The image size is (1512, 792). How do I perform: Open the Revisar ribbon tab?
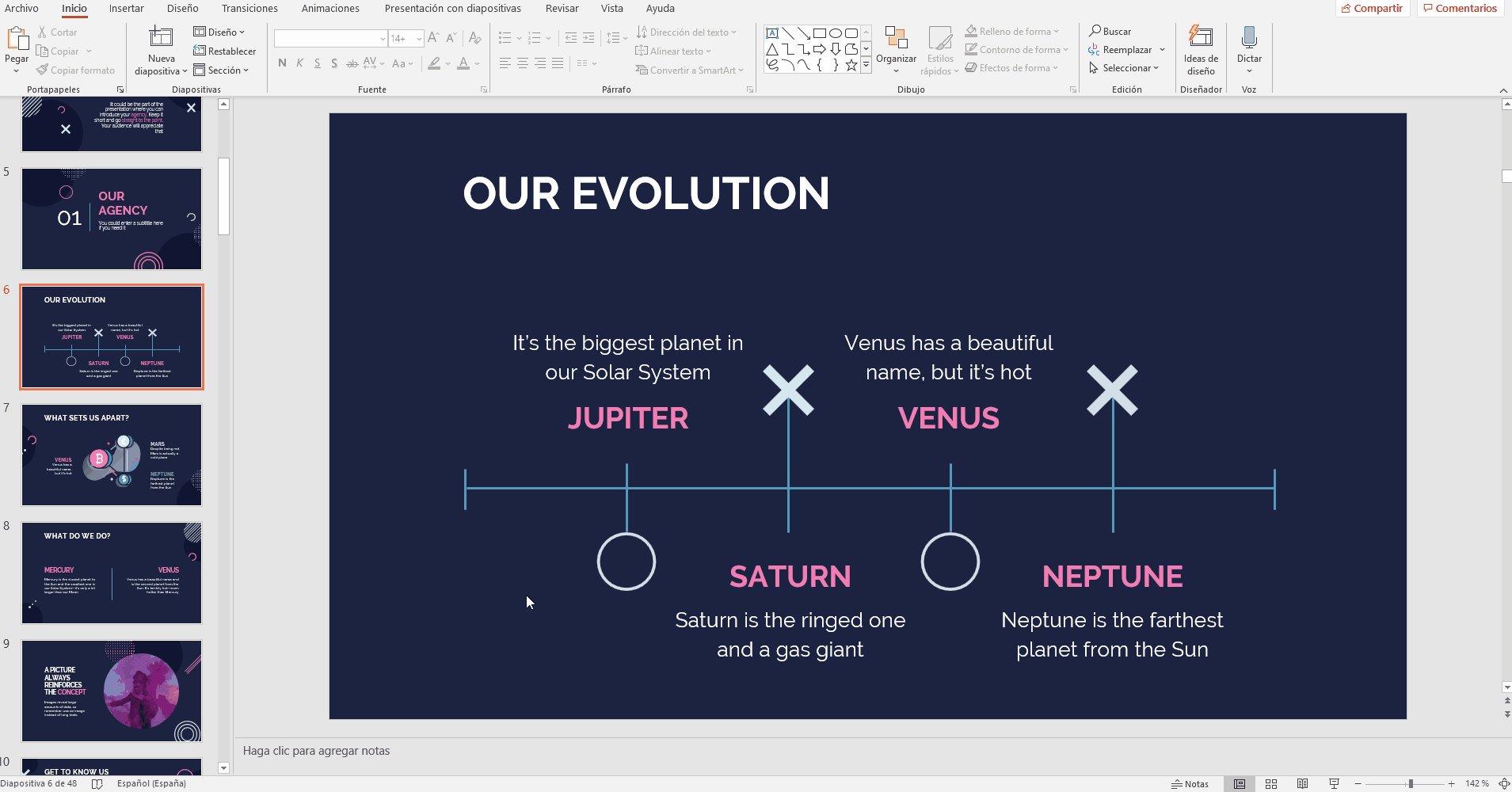click(x=562, y=9)
